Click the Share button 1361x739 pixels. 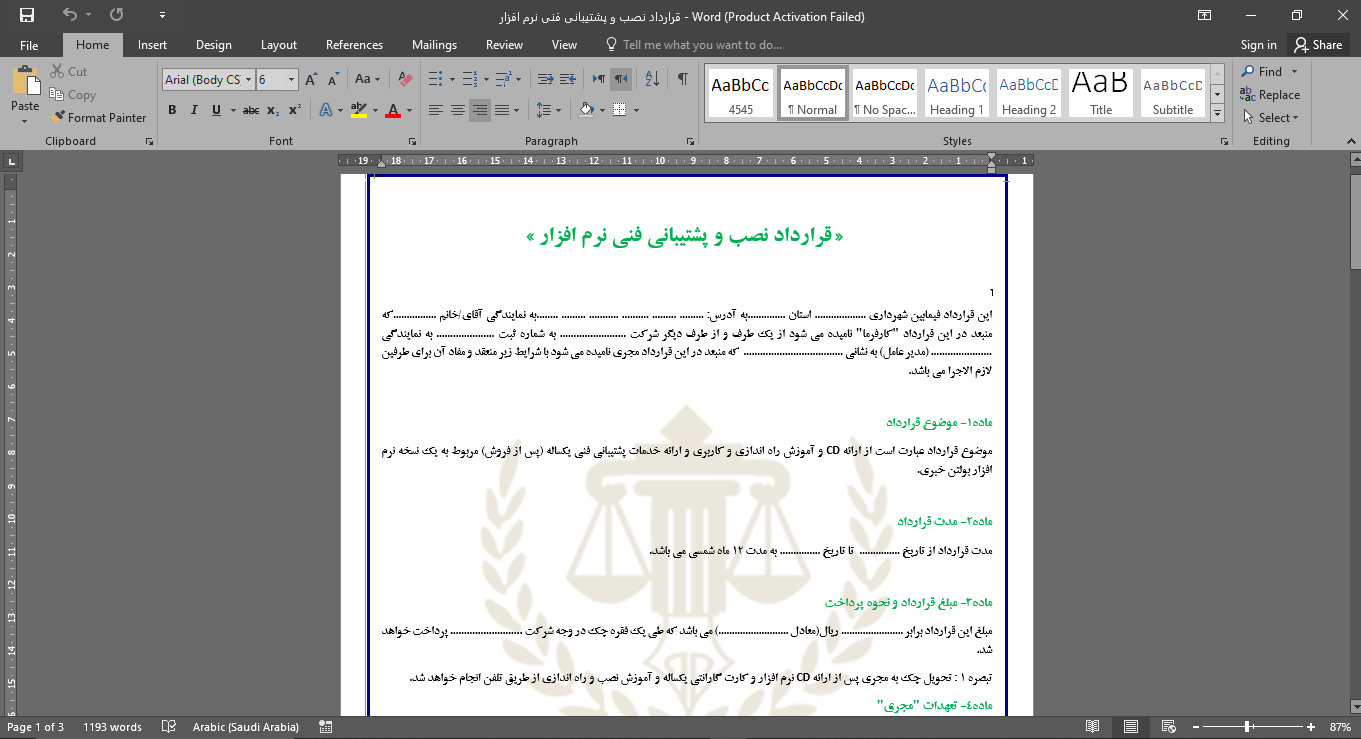(x=1317, y=45)
